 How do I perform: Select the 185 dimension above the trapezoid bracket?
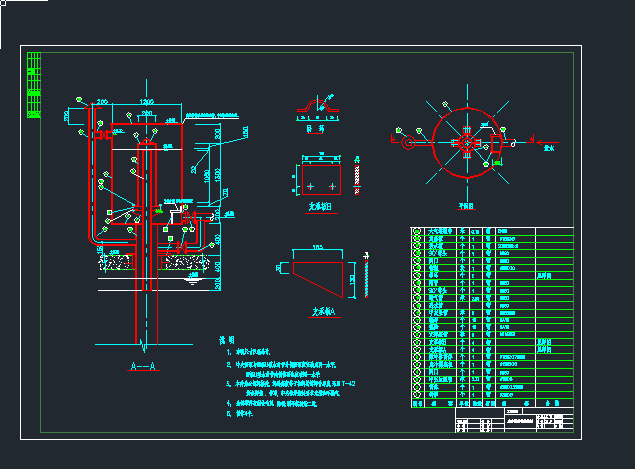coord(319,247)
